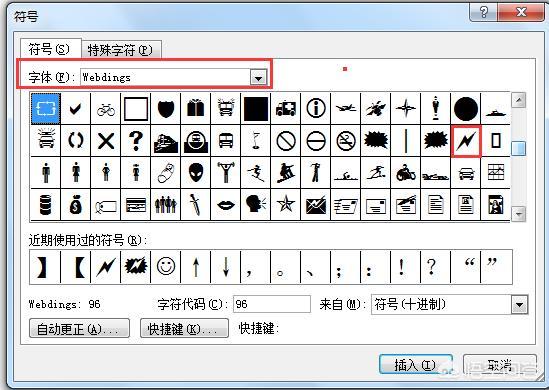
Task: Select the checkmark symbol
Action: [75, 109]
